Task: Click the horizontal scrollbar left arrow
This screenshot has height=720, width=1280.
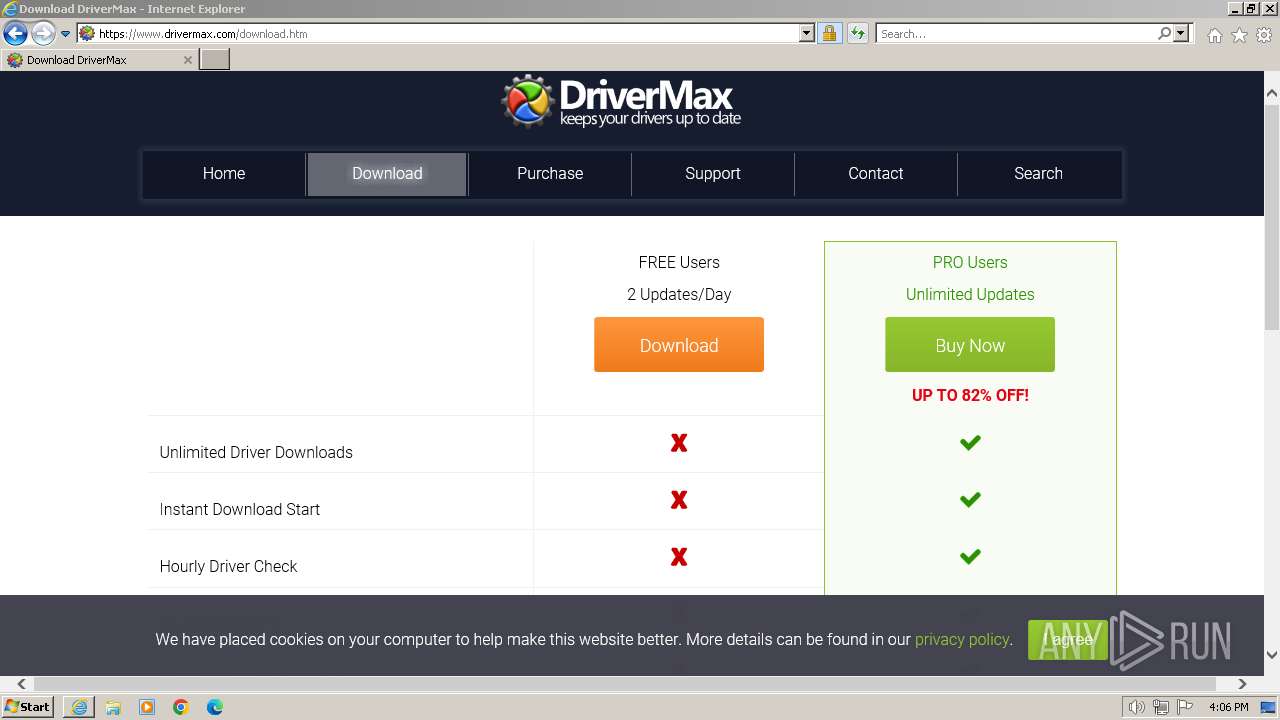Action: pos(22,684)
